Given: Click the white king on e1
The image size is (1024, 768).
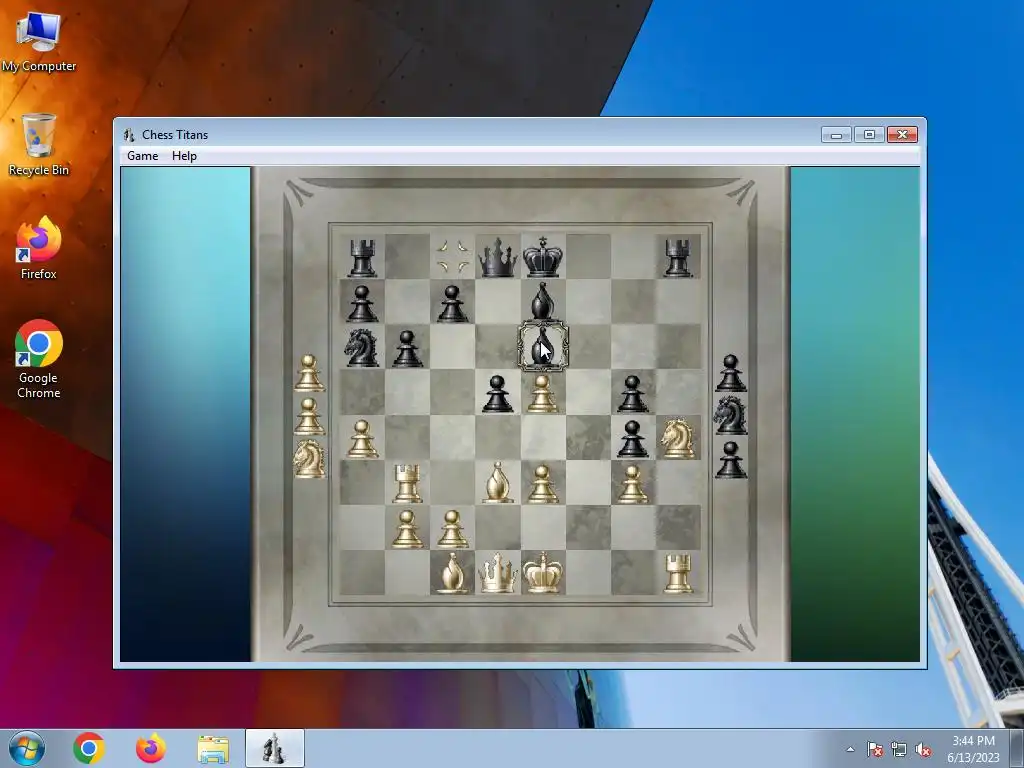Looking at the screenshot, I should [543, 573].
